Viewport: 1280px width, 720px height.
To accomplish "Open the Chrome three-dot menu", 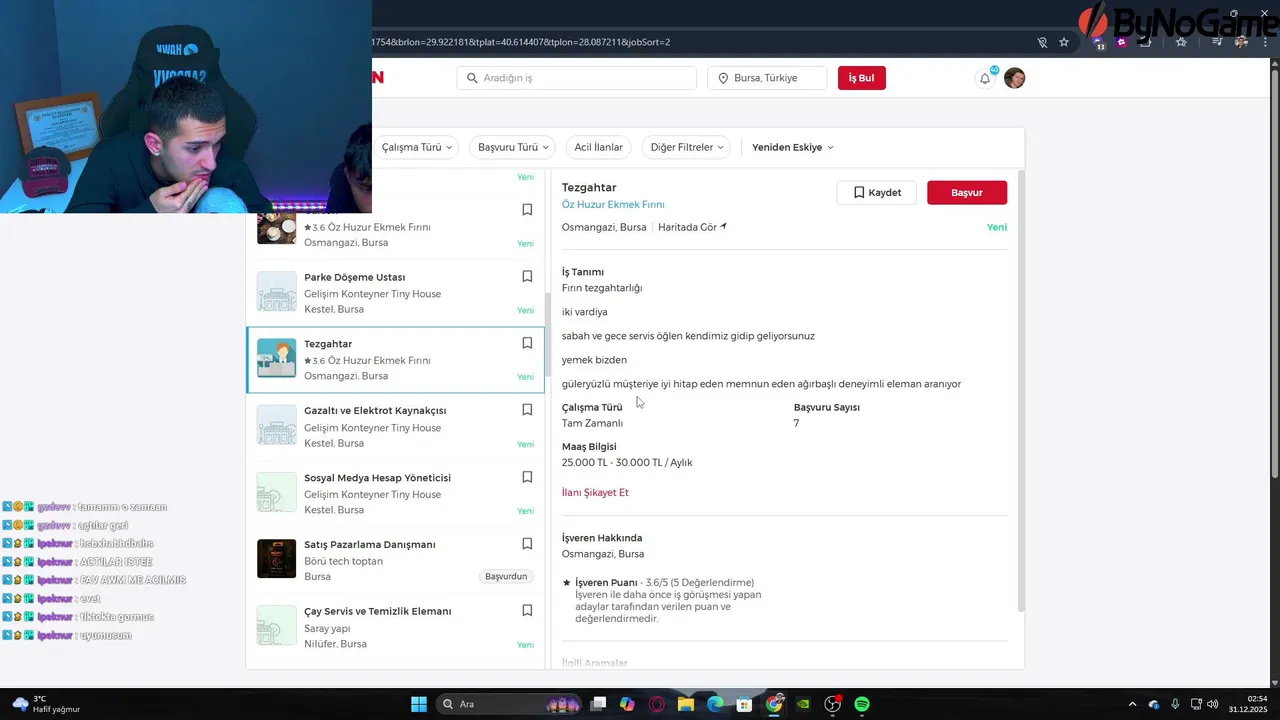I will (x=1266, y=42).
